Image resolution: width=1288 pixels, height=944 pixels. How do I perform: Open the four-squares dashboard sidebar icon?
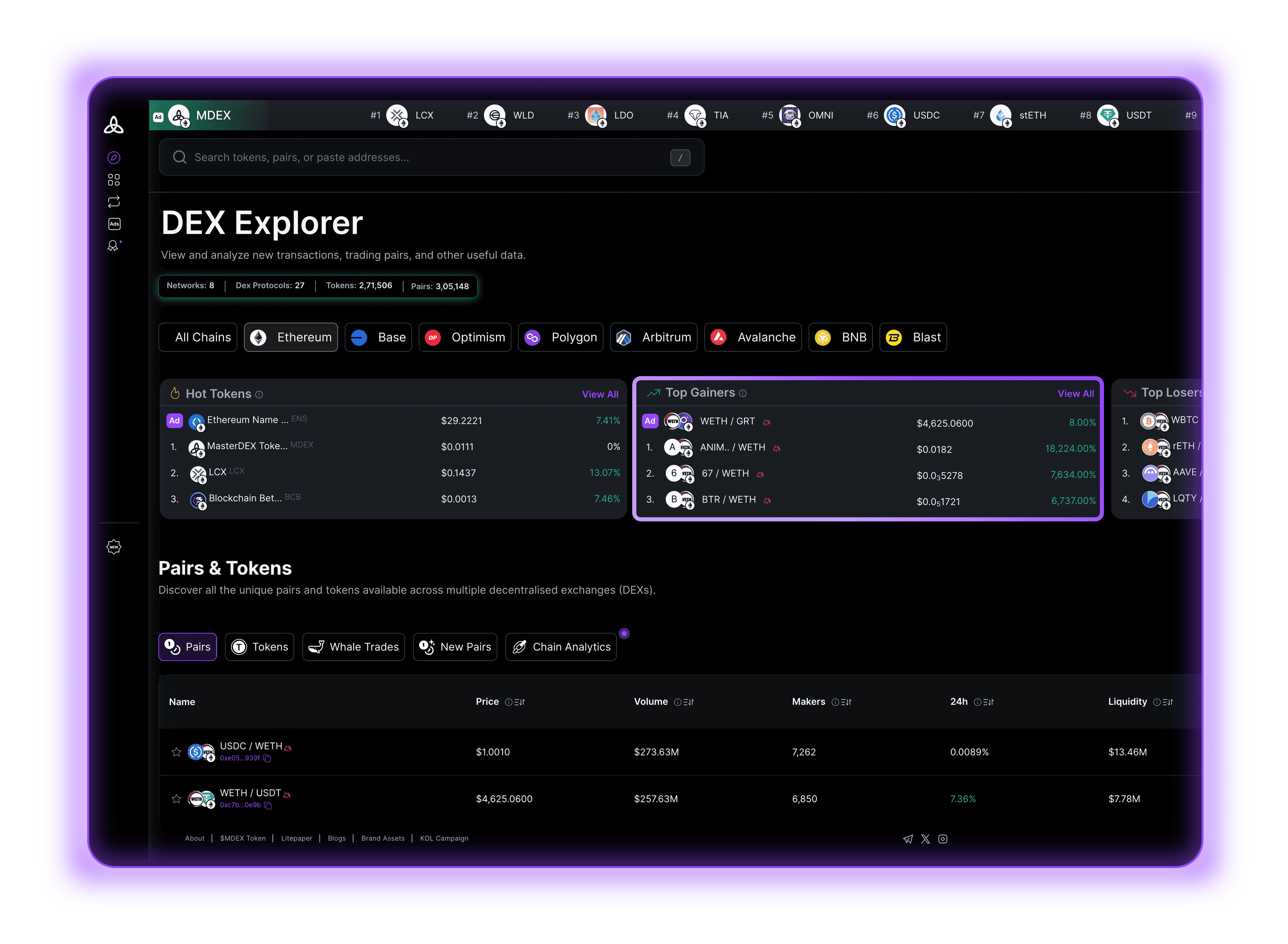114,180
